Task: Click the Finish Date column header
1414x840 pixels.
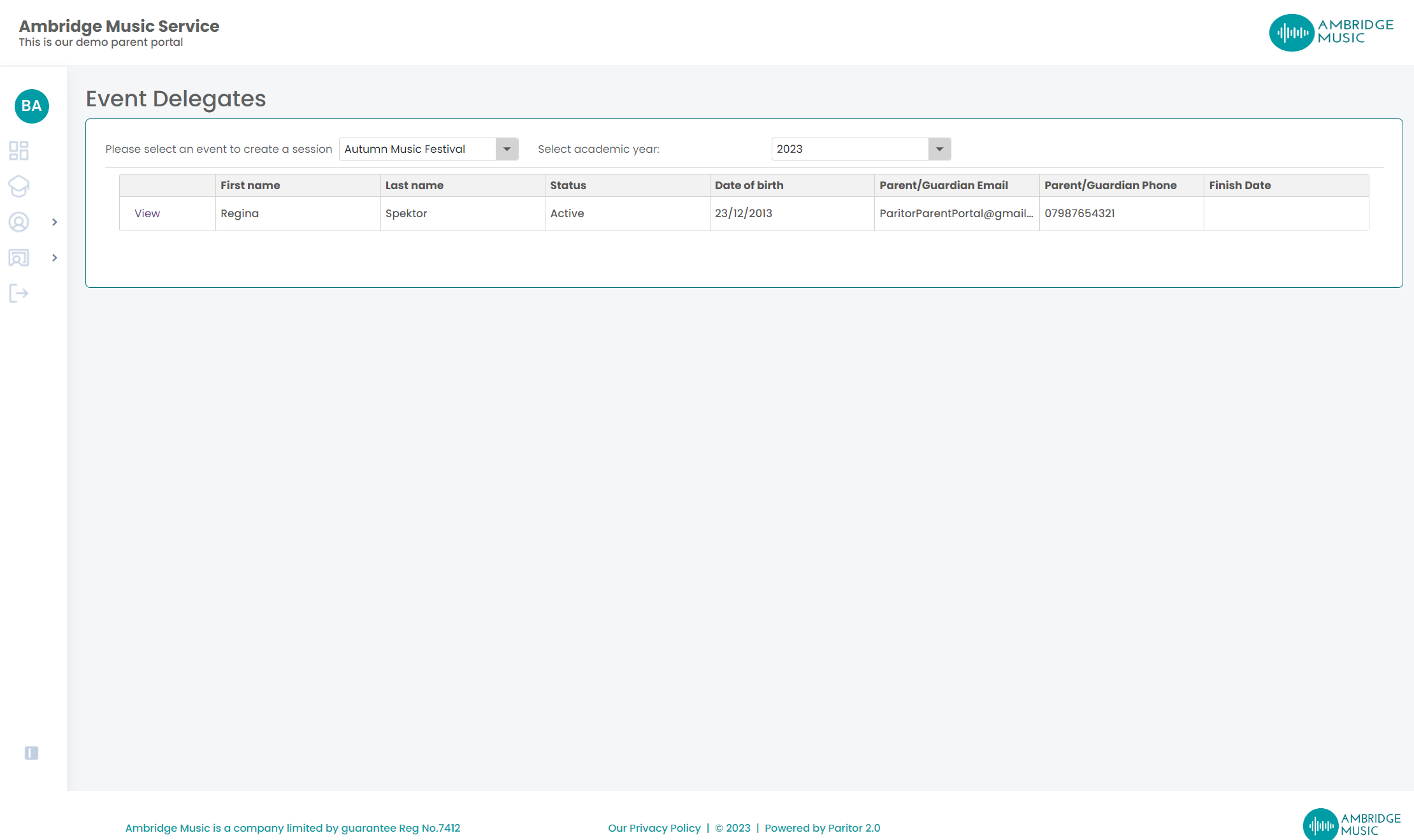Action: (x=1287, y=185)
